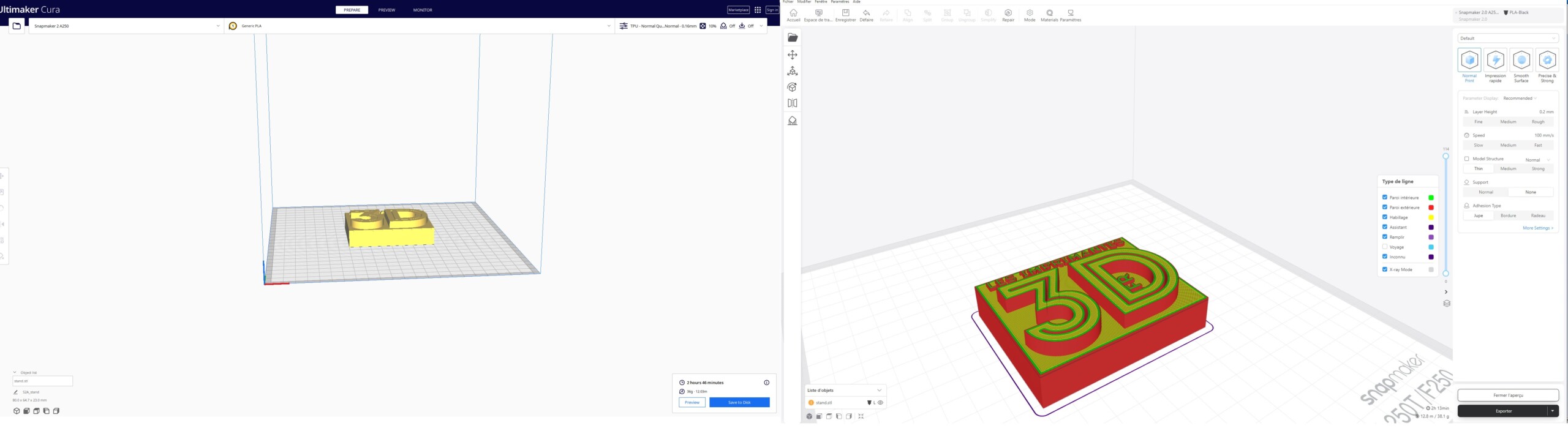Viewport: 1568px width, 431px height.
Task: Select the Scale tool in Luban sidebar
Action: 793,71
